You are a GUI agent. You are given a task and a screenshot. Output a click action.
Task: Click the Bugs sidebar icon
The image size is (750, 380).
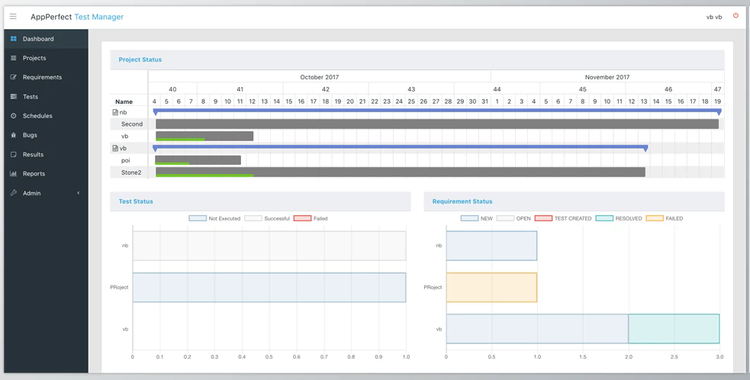click(13, 135)
